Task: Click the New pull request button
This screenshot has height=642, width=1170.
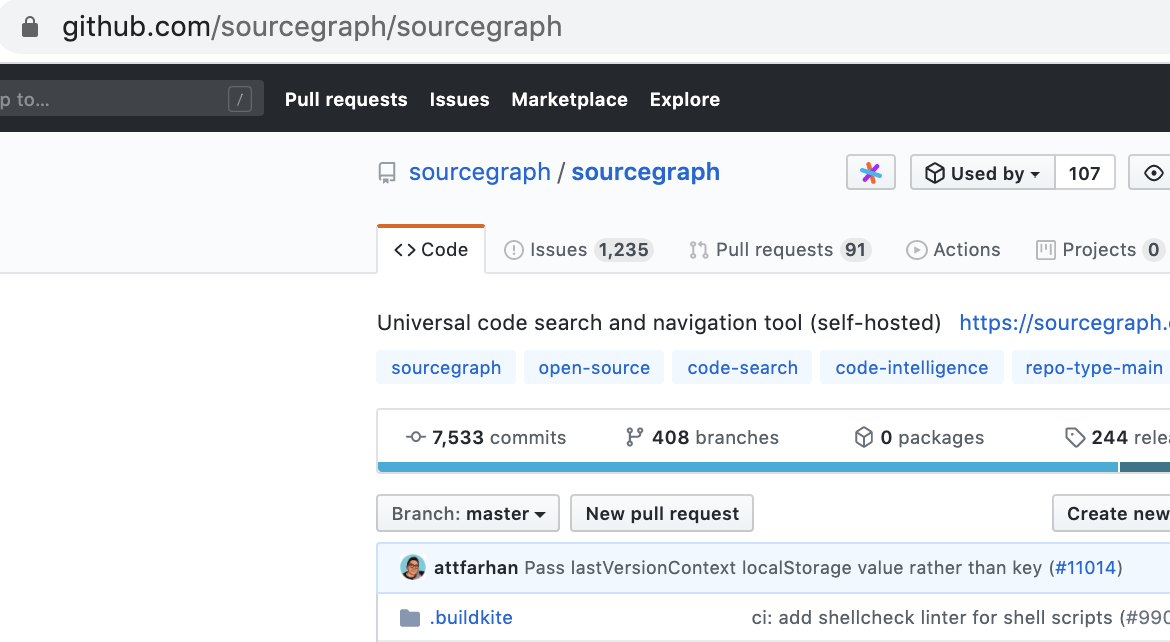Action: coord(662,514)
